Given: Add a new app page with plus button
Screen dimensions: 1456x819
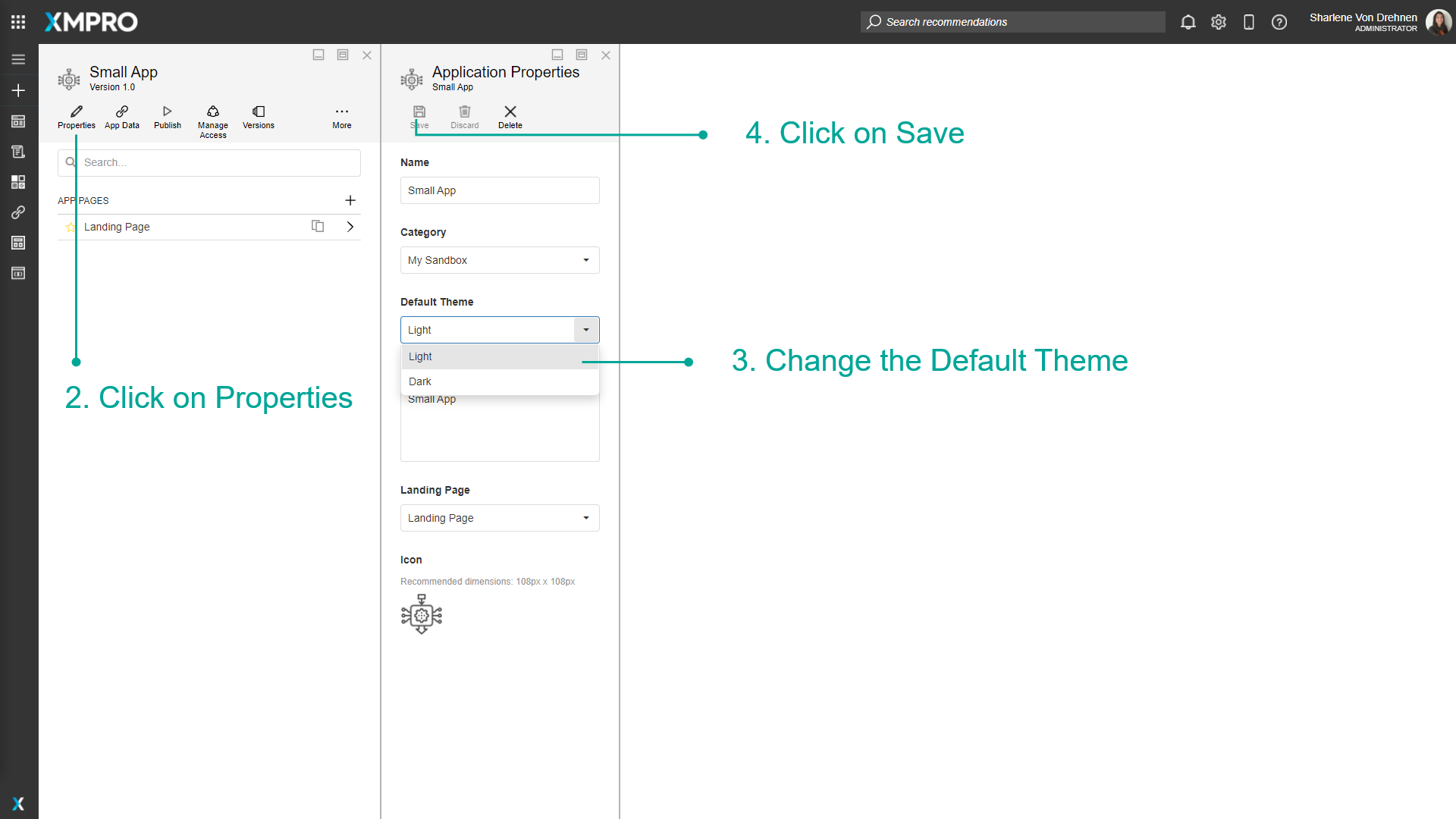Looking at the screenshot, I should [x=350, y=200].
